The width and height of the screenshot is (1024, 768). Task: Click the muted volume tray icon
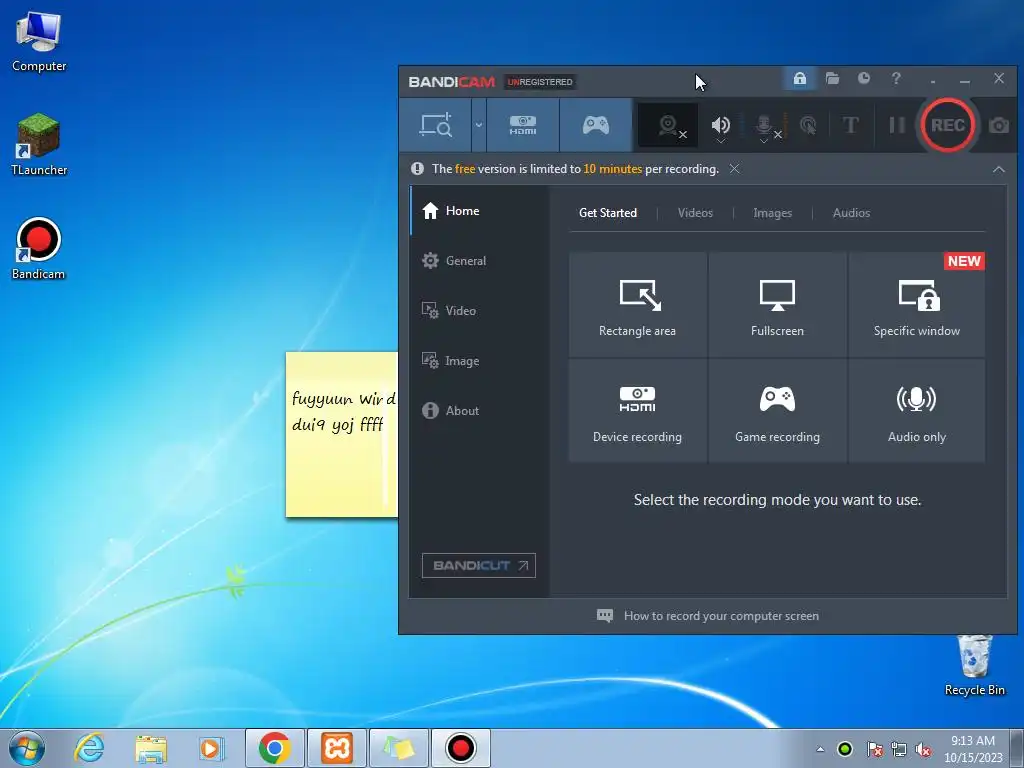(923, 749)
